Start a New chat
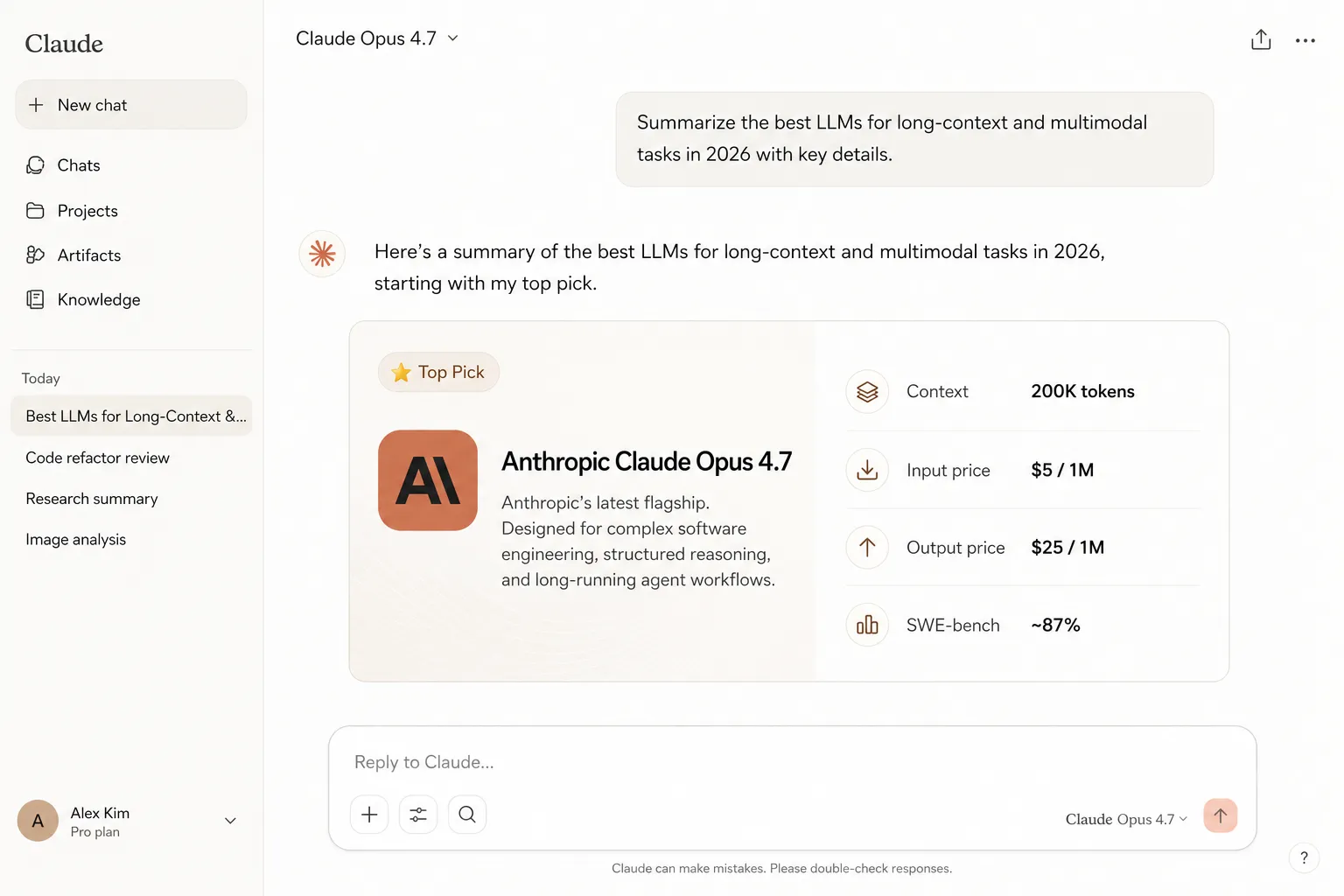 point(131,105)
